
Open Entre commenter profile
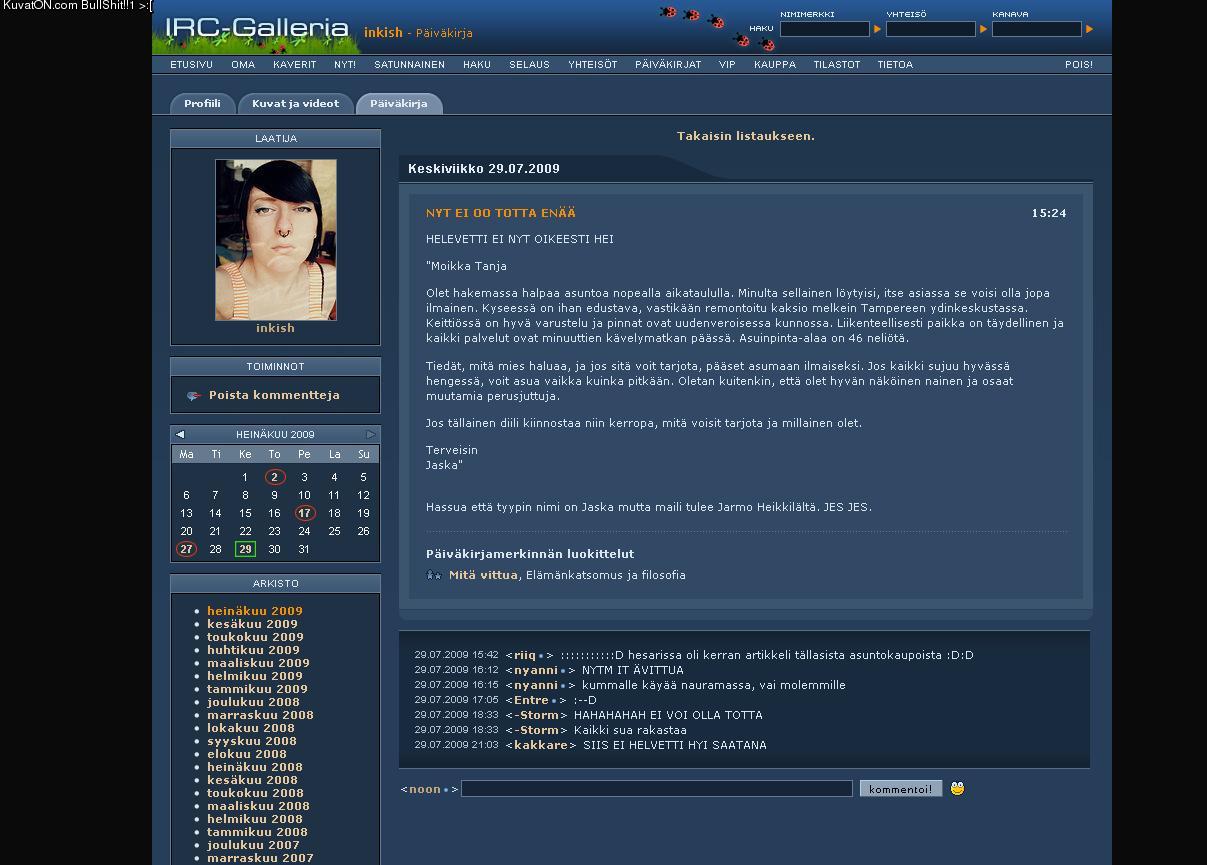pyautogui.click(x=531, y=700)
